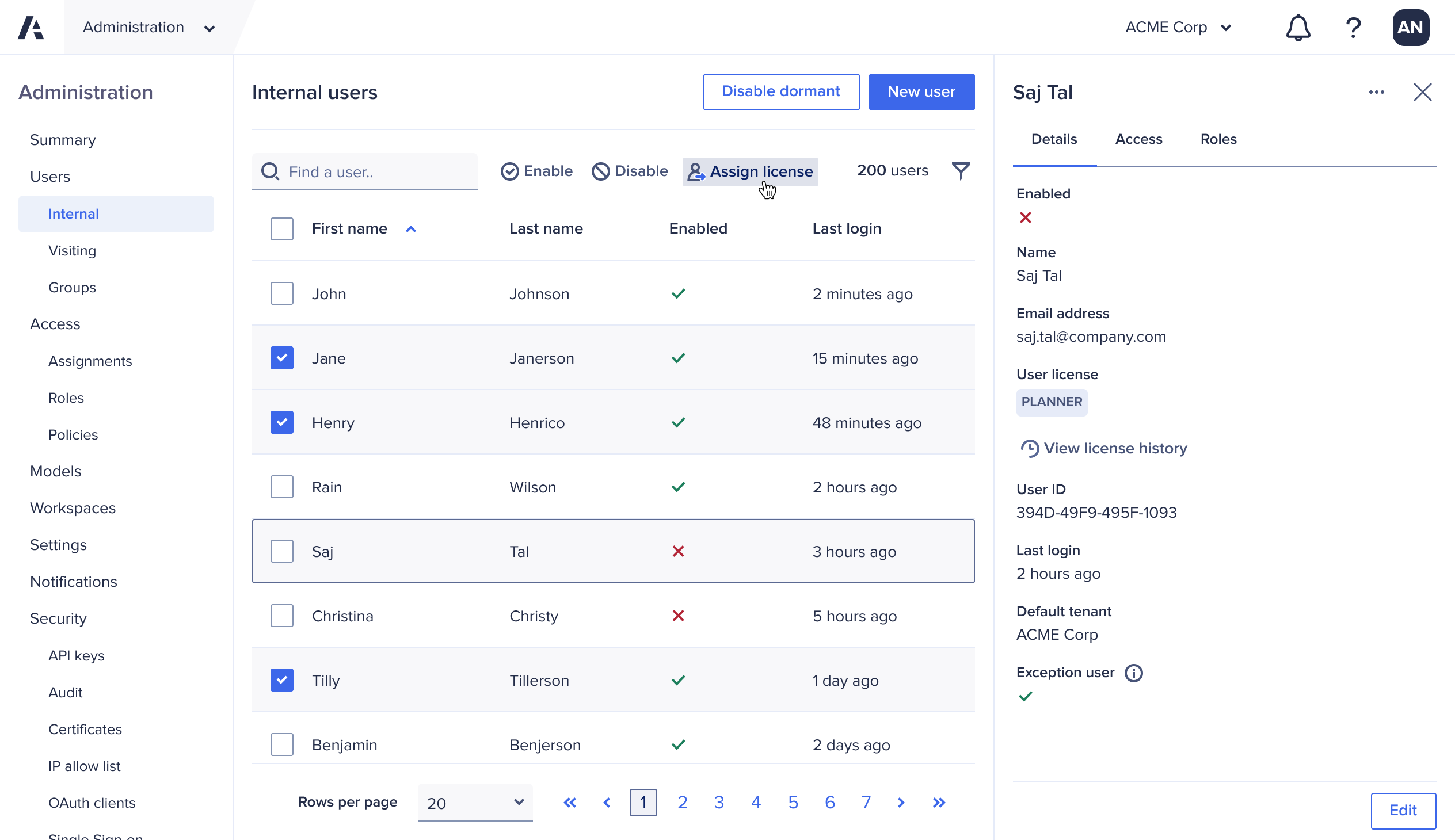Open the help menu
Screen dimensions: 1455x840
coord(1354,27)
